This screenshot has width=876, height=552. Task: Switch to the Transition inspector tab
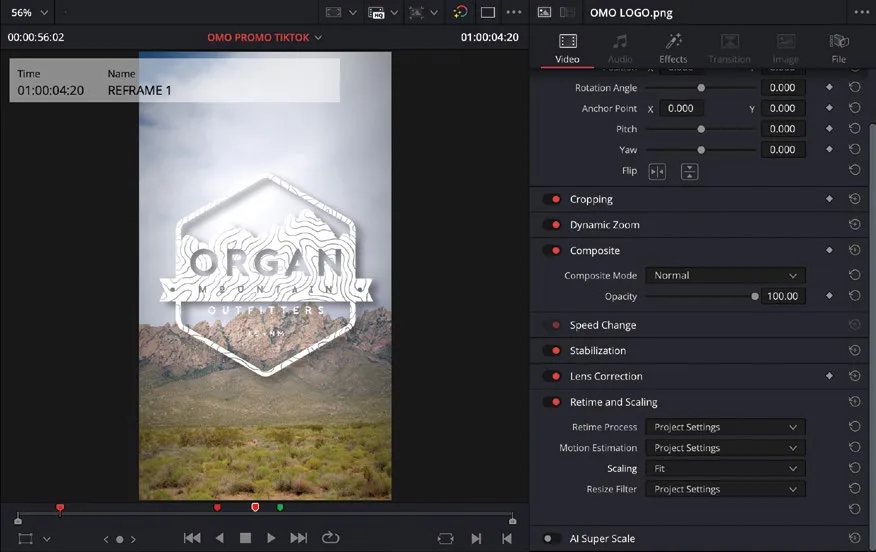(729, 48)
